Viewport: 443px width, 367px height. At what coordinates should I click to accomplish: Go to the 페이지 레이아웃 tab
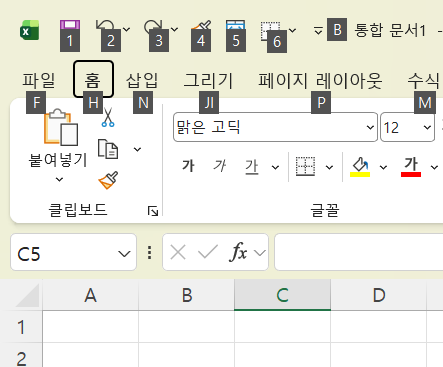(320, 80)
